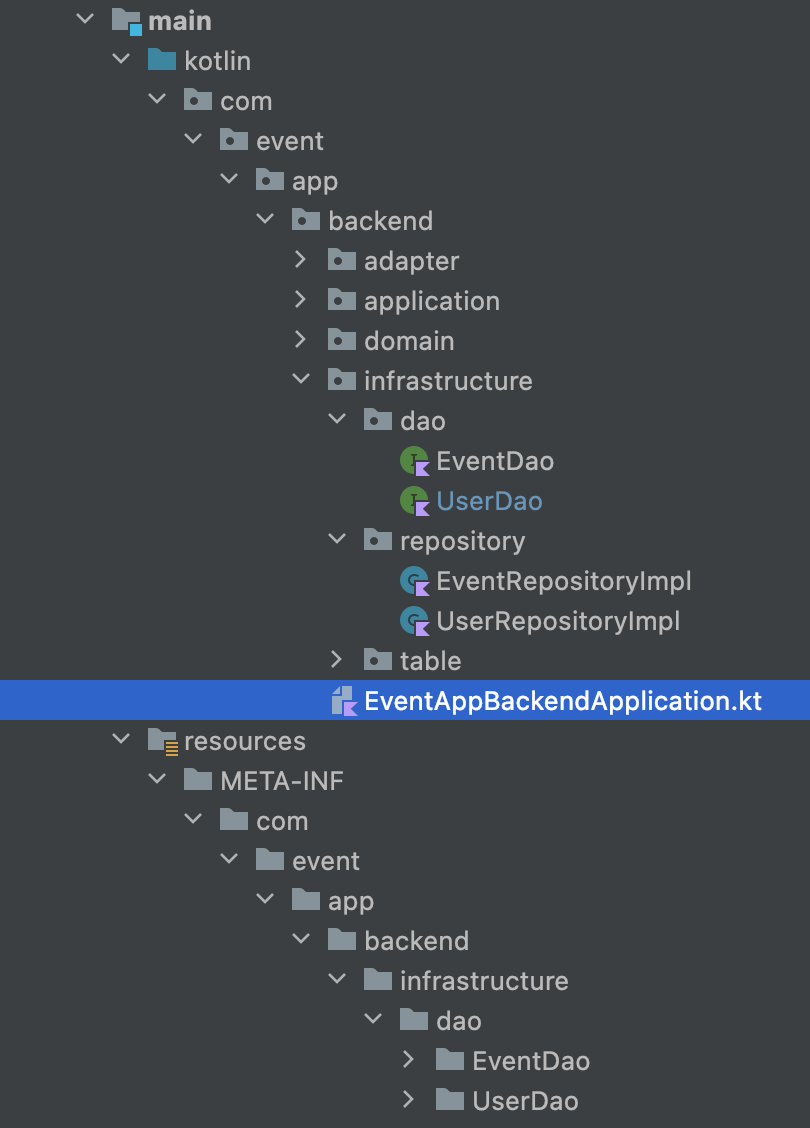Click the main module folder icon
Image resolution: width=810 pixels, height=1128 pixels.
(x=127, y=21)
